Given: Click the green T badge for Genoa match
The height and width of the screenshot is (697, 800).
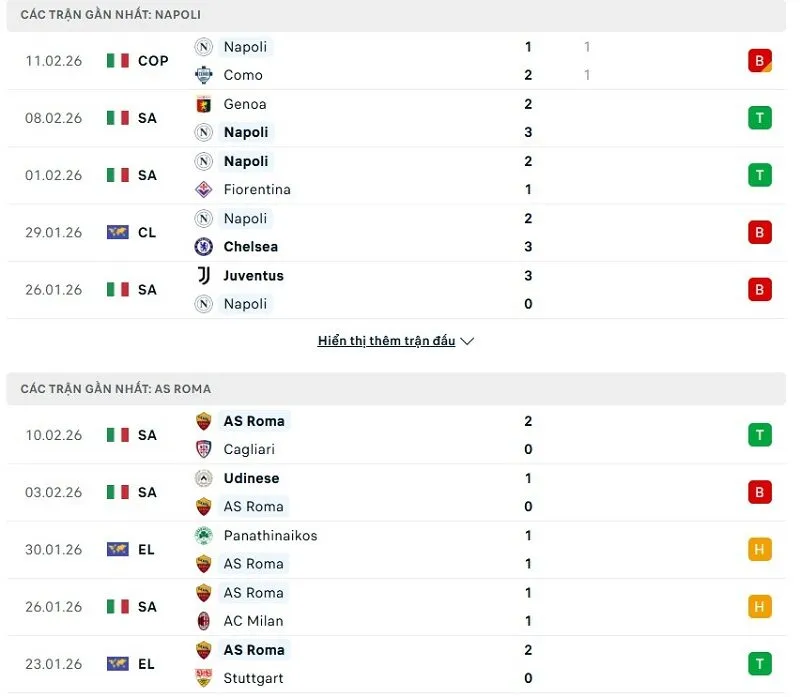Looking at the screenshot, I should (x=759, y=117).
